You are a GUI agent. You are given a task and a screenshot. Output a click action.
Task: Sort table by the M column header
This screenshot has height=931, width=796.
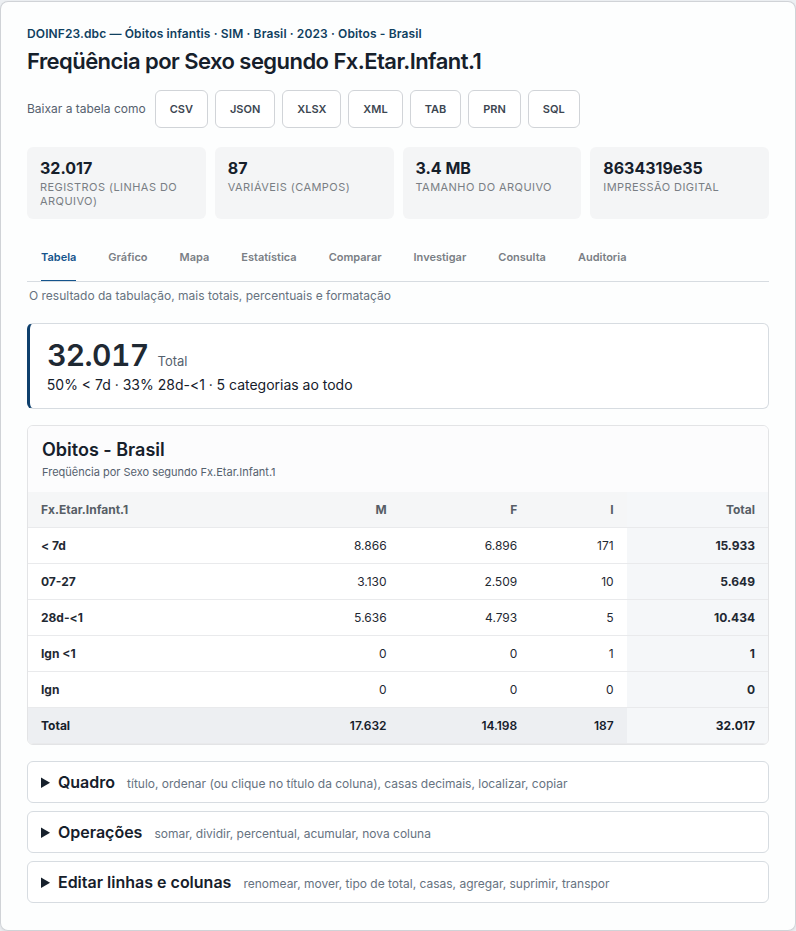(381, 509)
